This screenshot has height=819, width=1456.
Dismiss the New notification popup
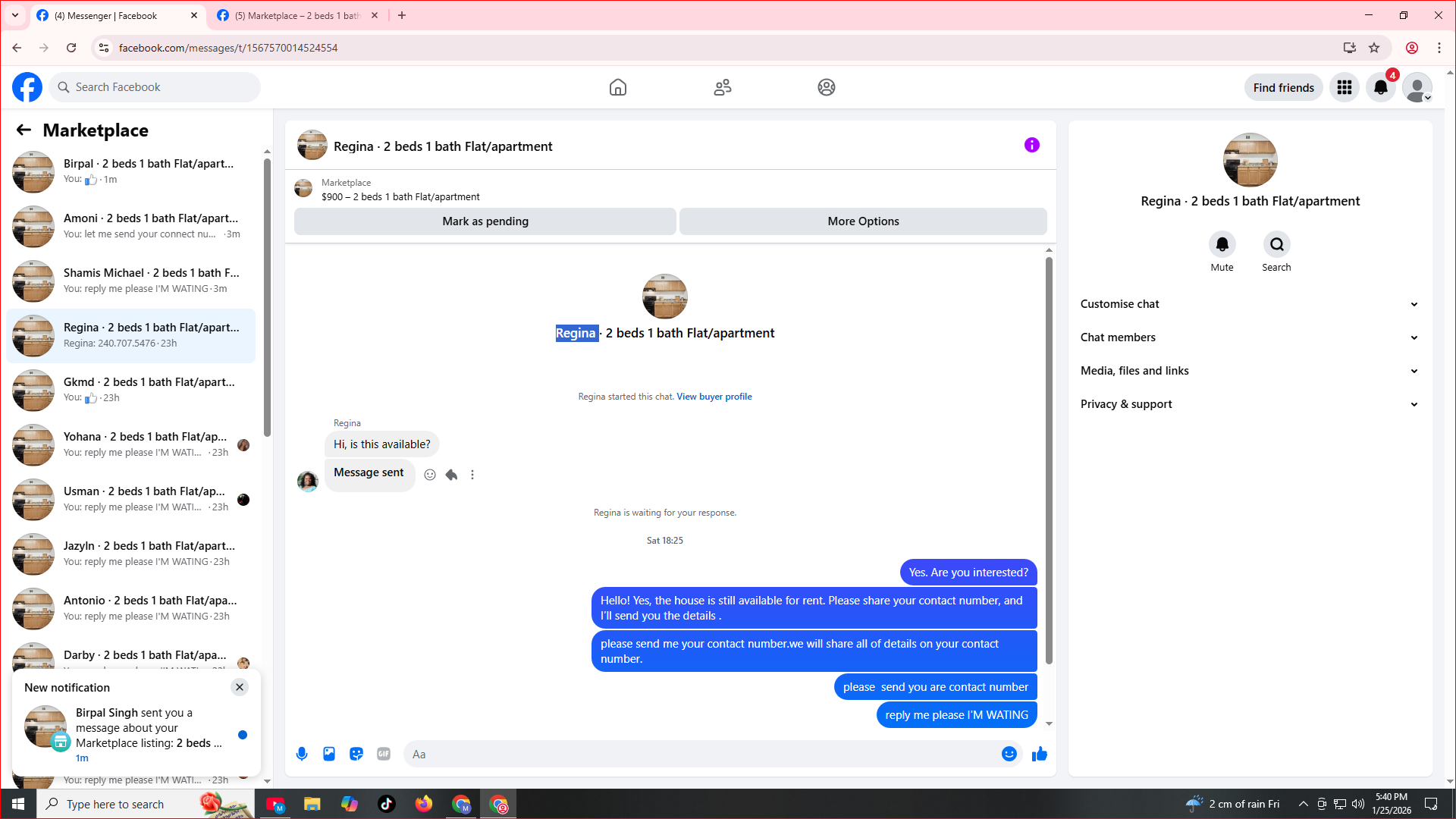point(240,687)
